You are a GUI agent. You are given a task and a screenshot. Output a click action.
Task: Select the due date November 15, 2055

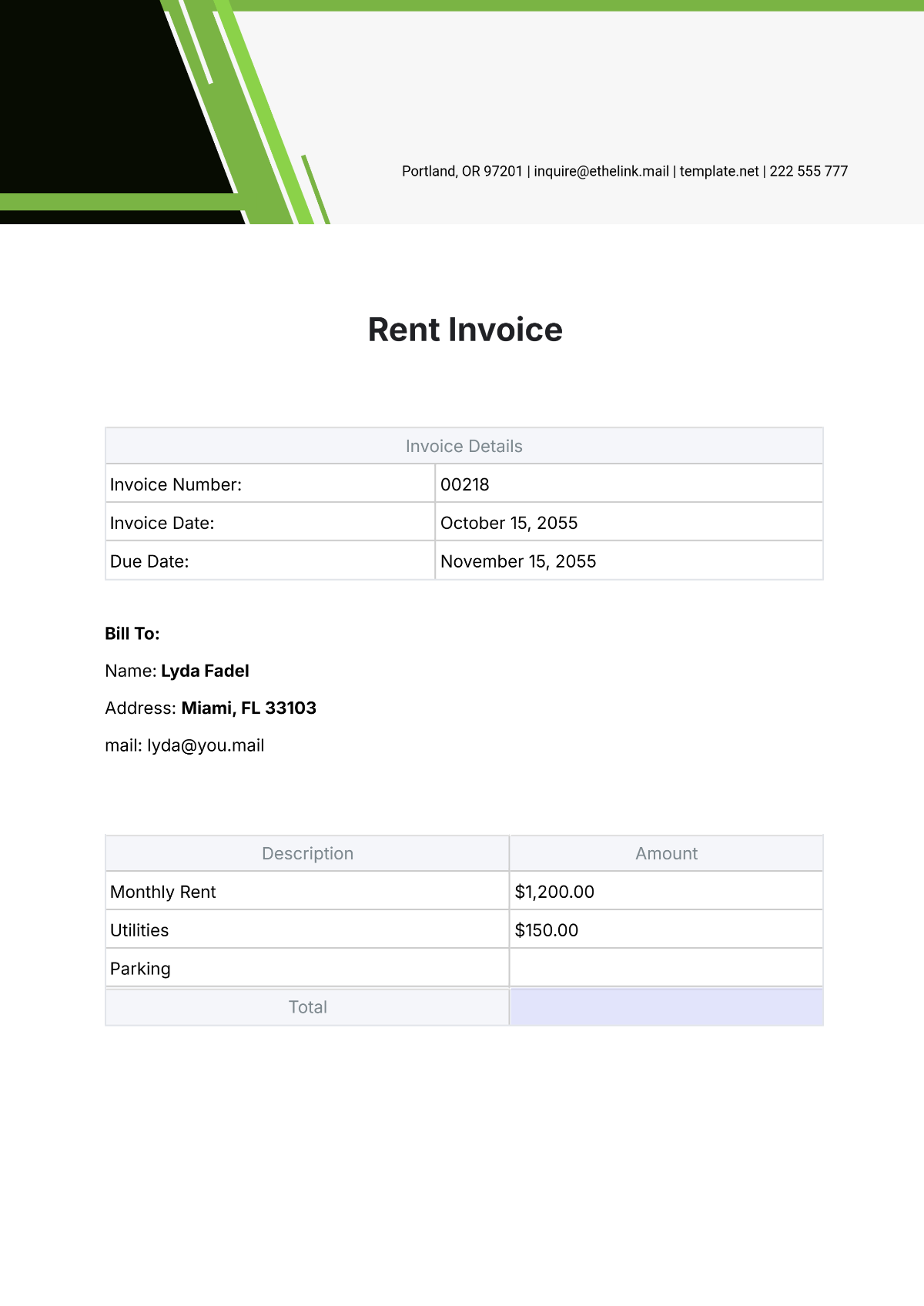pyautogui.click(x=517, y=561)
